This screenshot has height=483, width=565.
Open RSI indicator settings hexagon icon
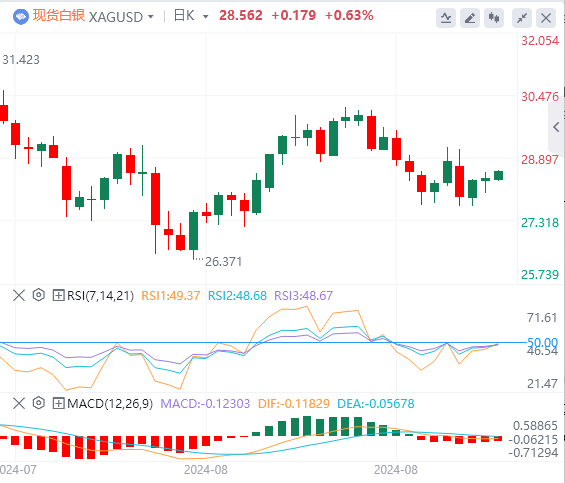pos(39,295)
